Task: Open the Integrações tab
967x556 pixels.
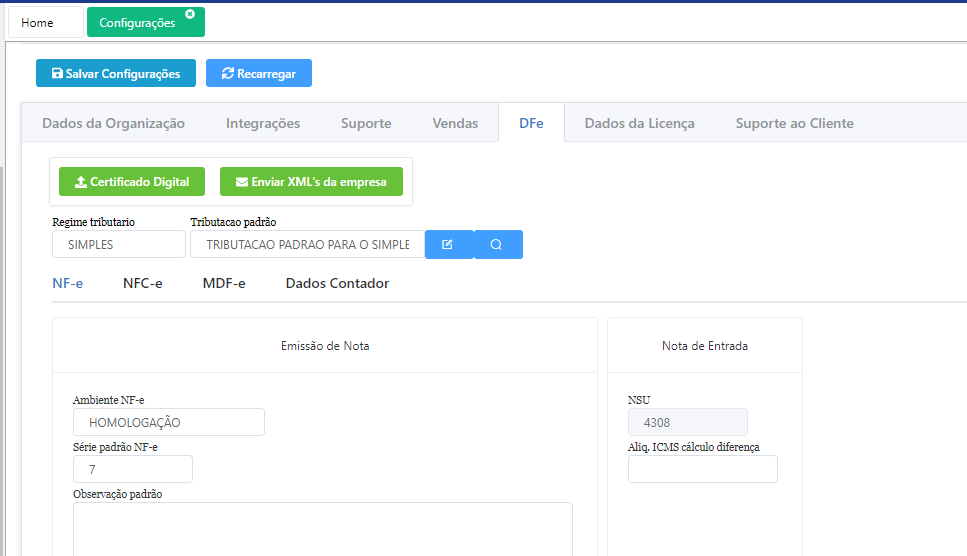Action: pos(263,123)
